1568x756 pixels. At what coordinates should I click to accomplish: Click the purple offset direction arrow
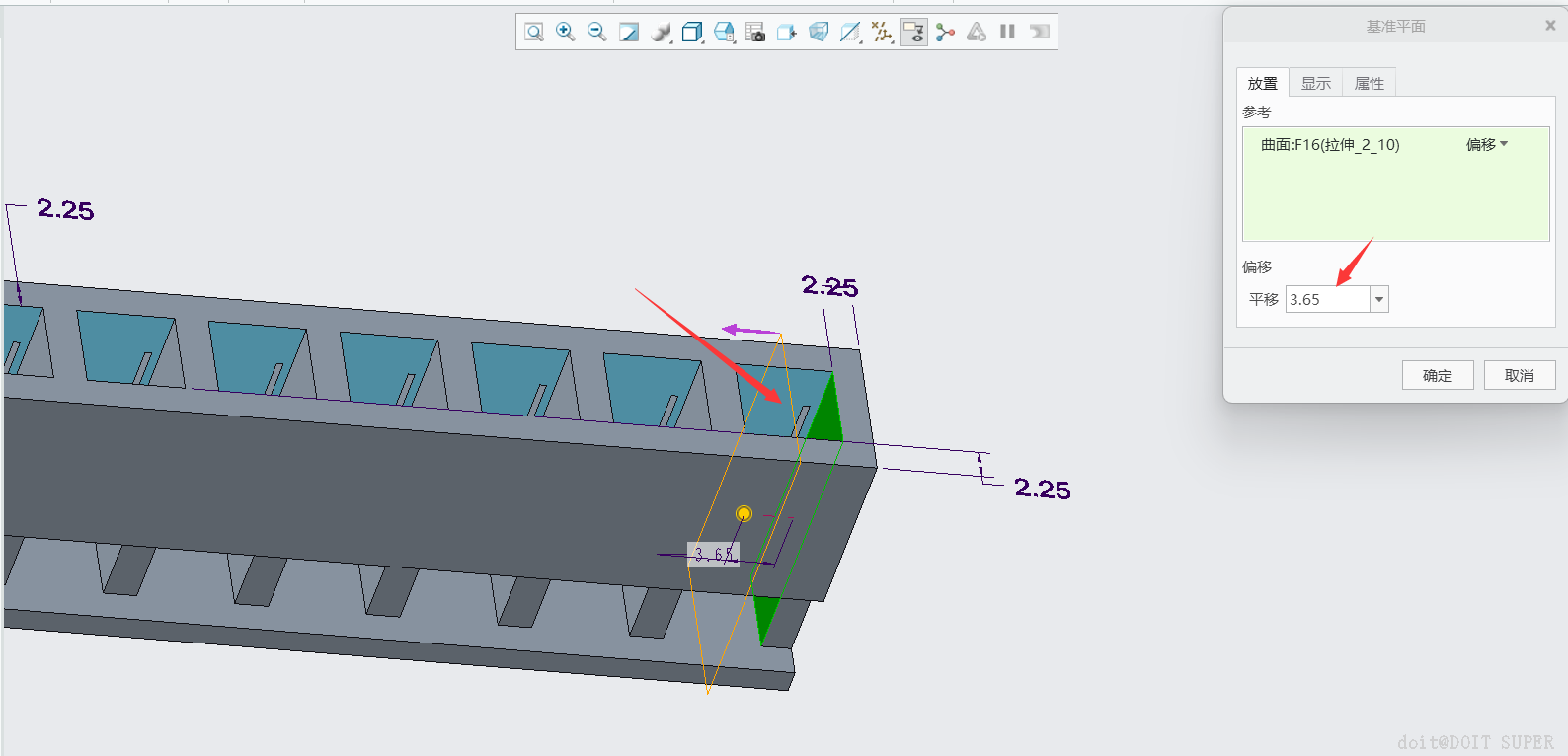click(x=750, y=330)
